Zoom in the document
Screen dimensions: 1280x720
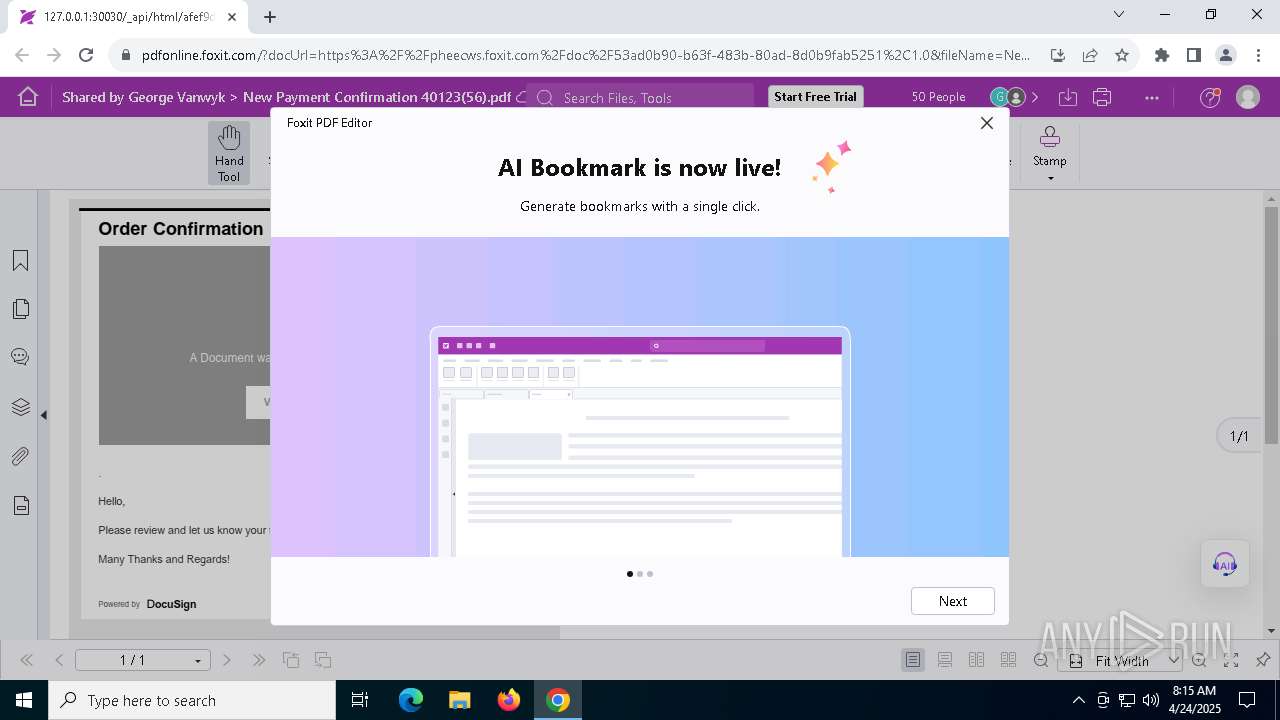[1199, 660]
